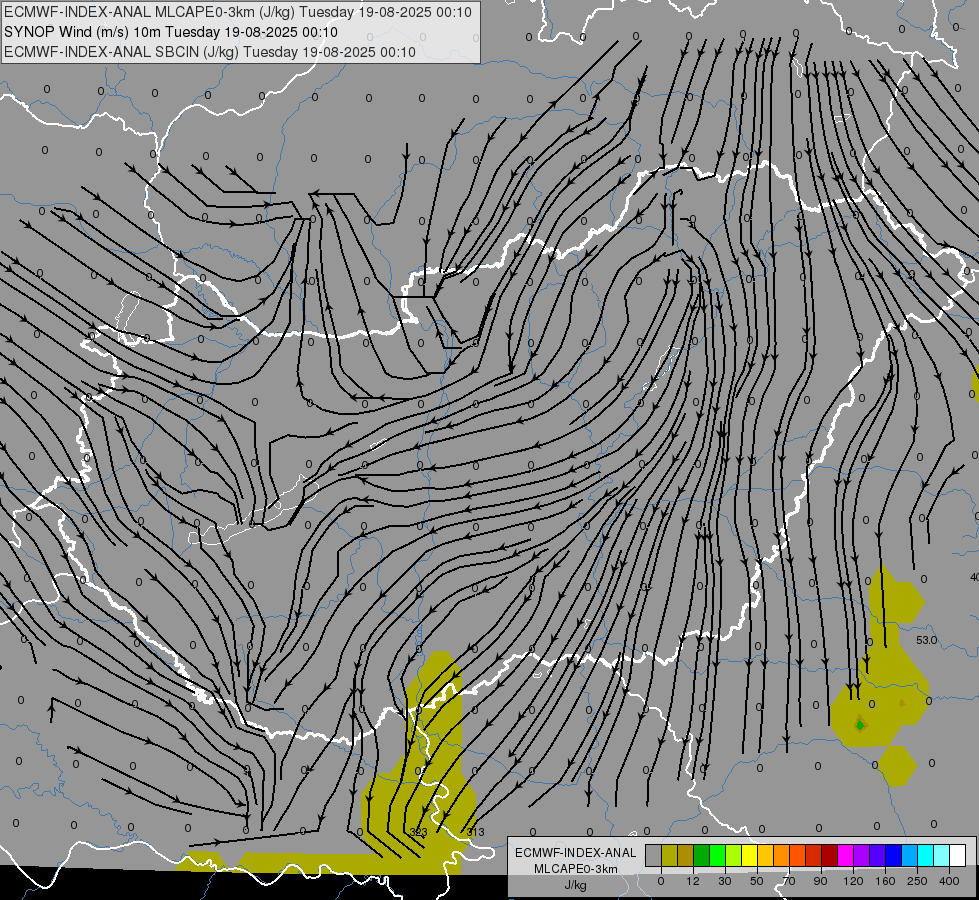Click the map value 323
This screenshot has height=900, width=979.
(418, 832)
